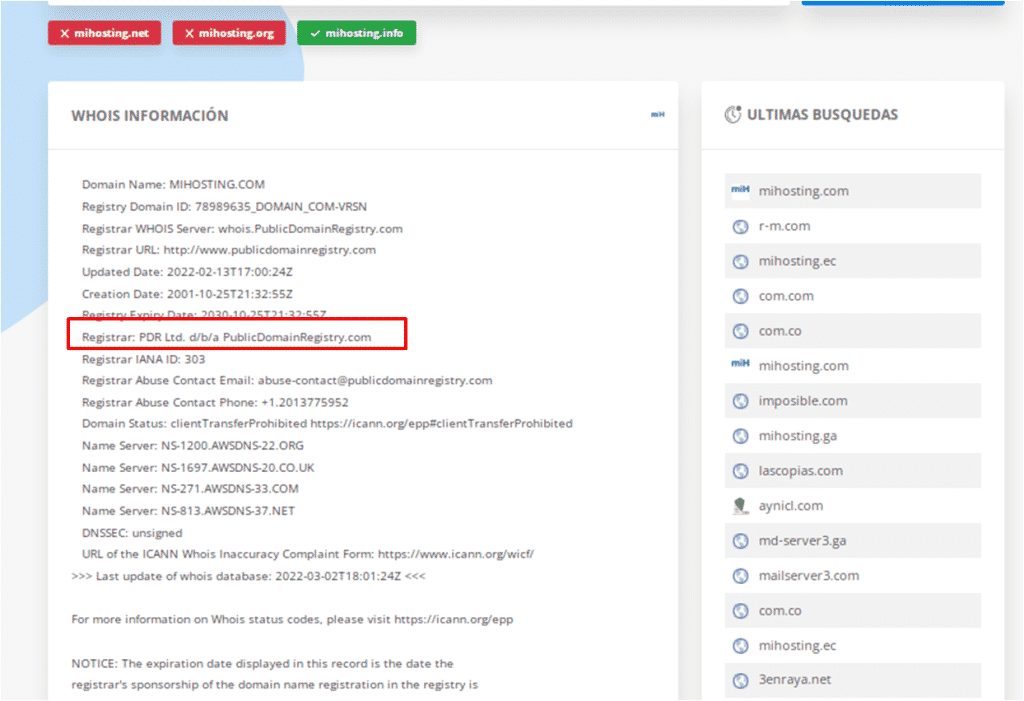
Task: Click the globe icon next to r-m.com
Action: pyautogui.click(x=740, y=227)
